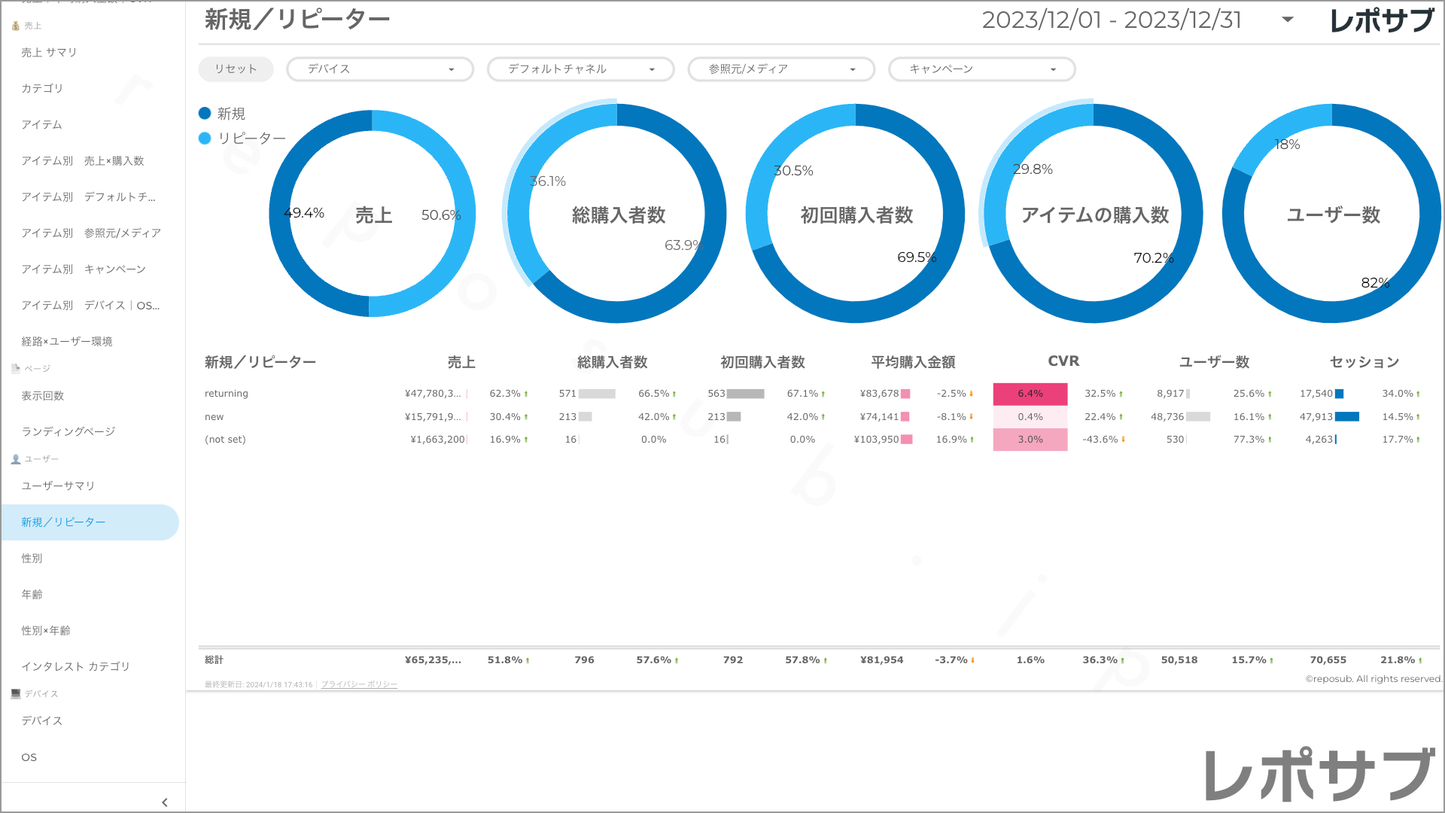Image resolution: width=1445 pixels, height=813 pixels.
Task: Click the 新規 dark blue legend dot
Action: (x=205, y=114)
